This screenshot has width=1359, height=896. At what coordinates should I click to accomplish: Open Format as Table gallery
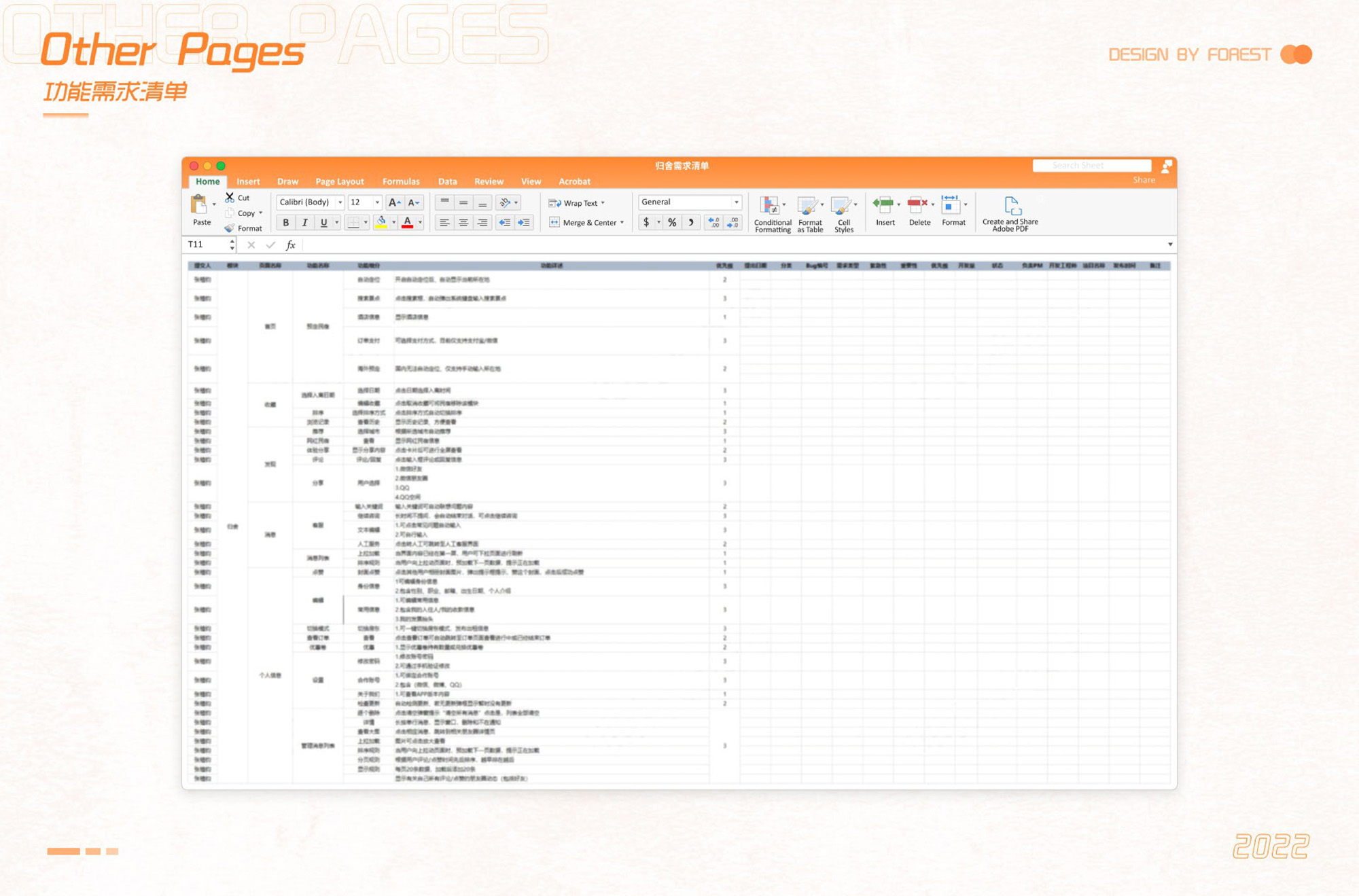(x=810, y=214)
